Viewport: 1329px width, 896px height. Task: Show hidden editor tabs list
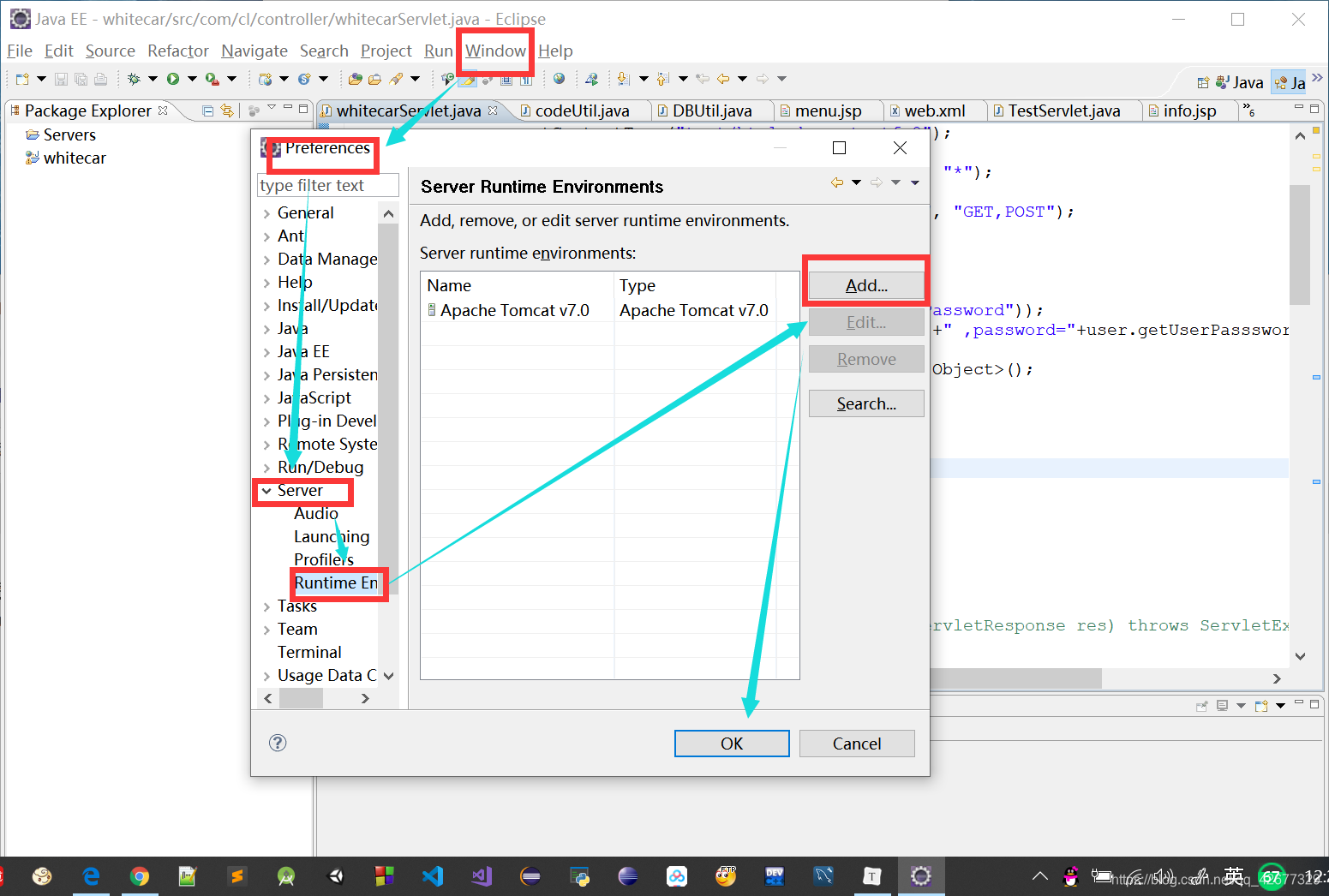click(x=1249, y=109)
